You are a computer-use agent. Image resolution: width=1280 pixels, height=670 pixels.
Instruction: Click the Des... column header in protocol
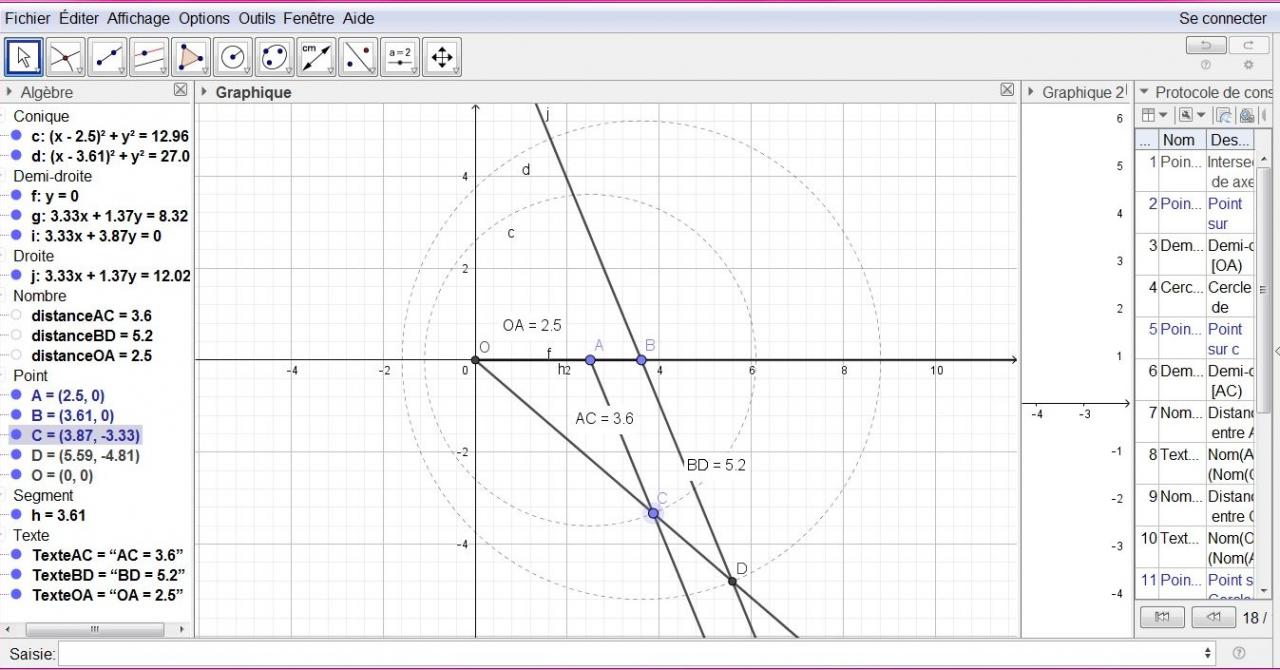tap(1230, 140)
